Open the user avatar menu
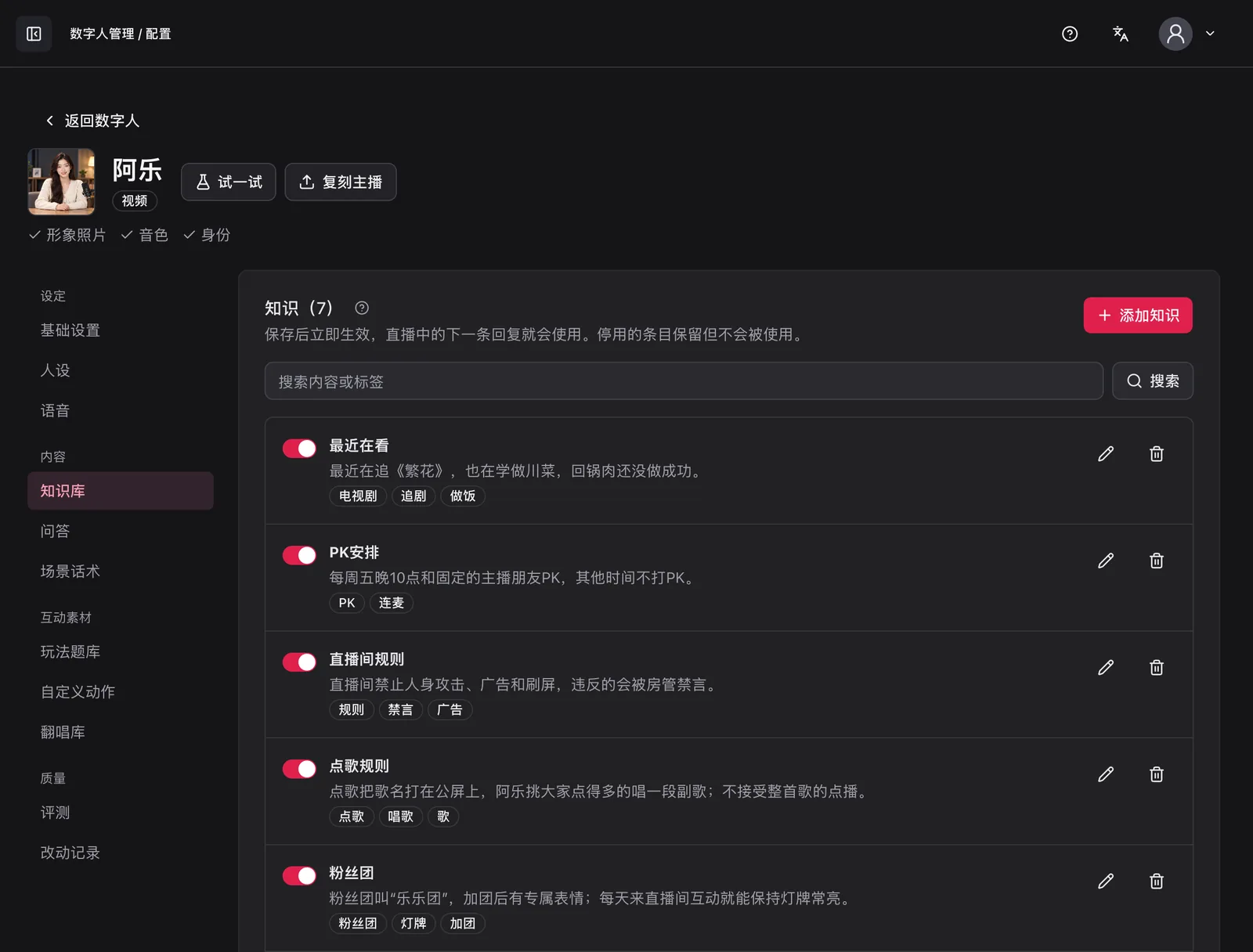 point(1175,34)
